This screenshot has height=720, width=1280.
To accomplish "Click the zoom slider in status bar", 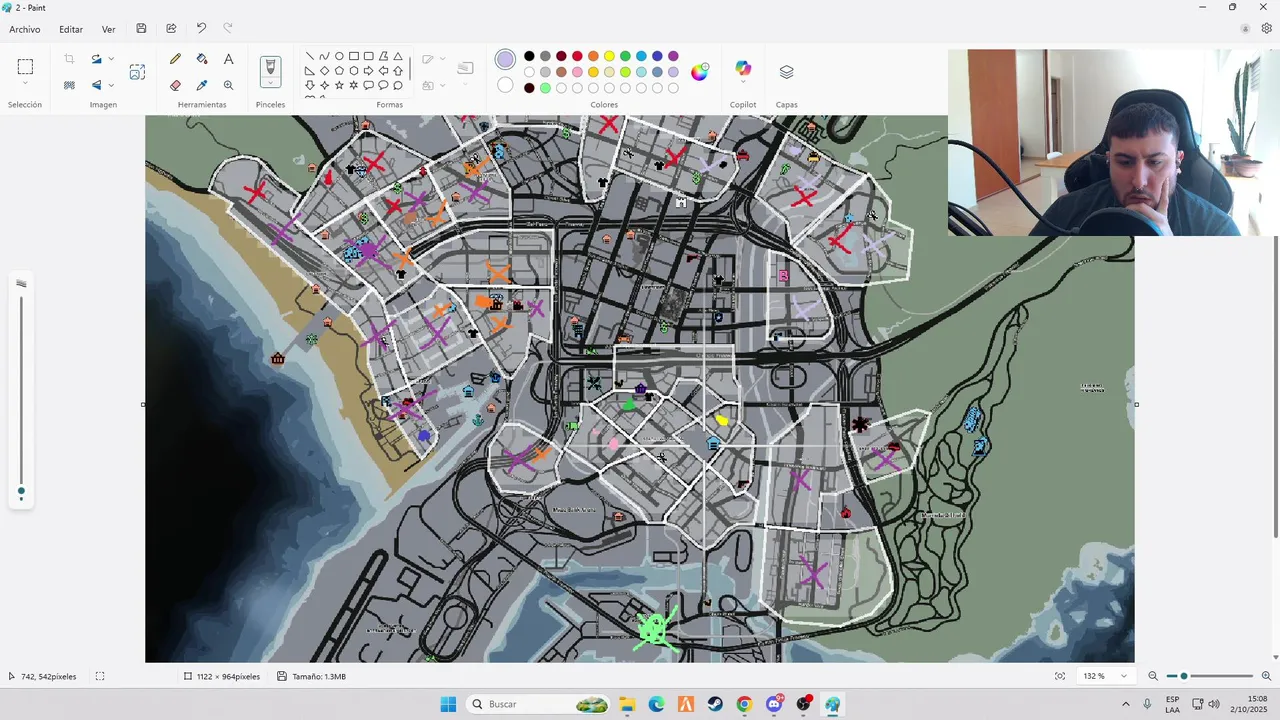I will (x=1209, y=676).
